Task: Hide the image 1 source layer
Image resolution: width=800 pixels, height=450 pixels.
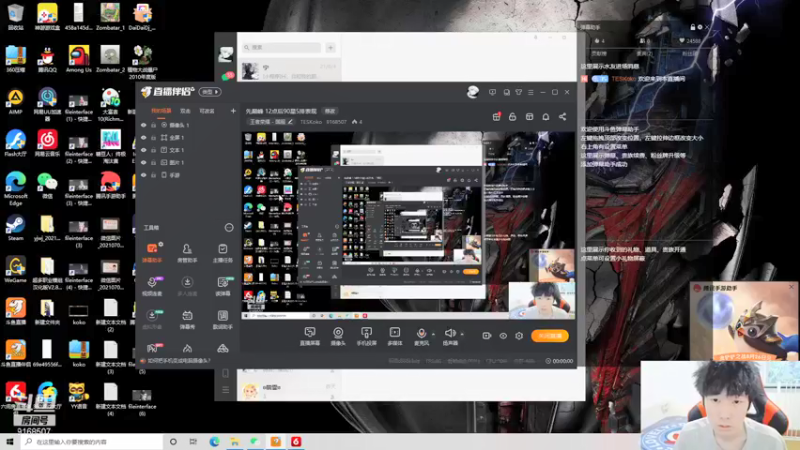Action: pyautogui.click(x=143, y=162)
